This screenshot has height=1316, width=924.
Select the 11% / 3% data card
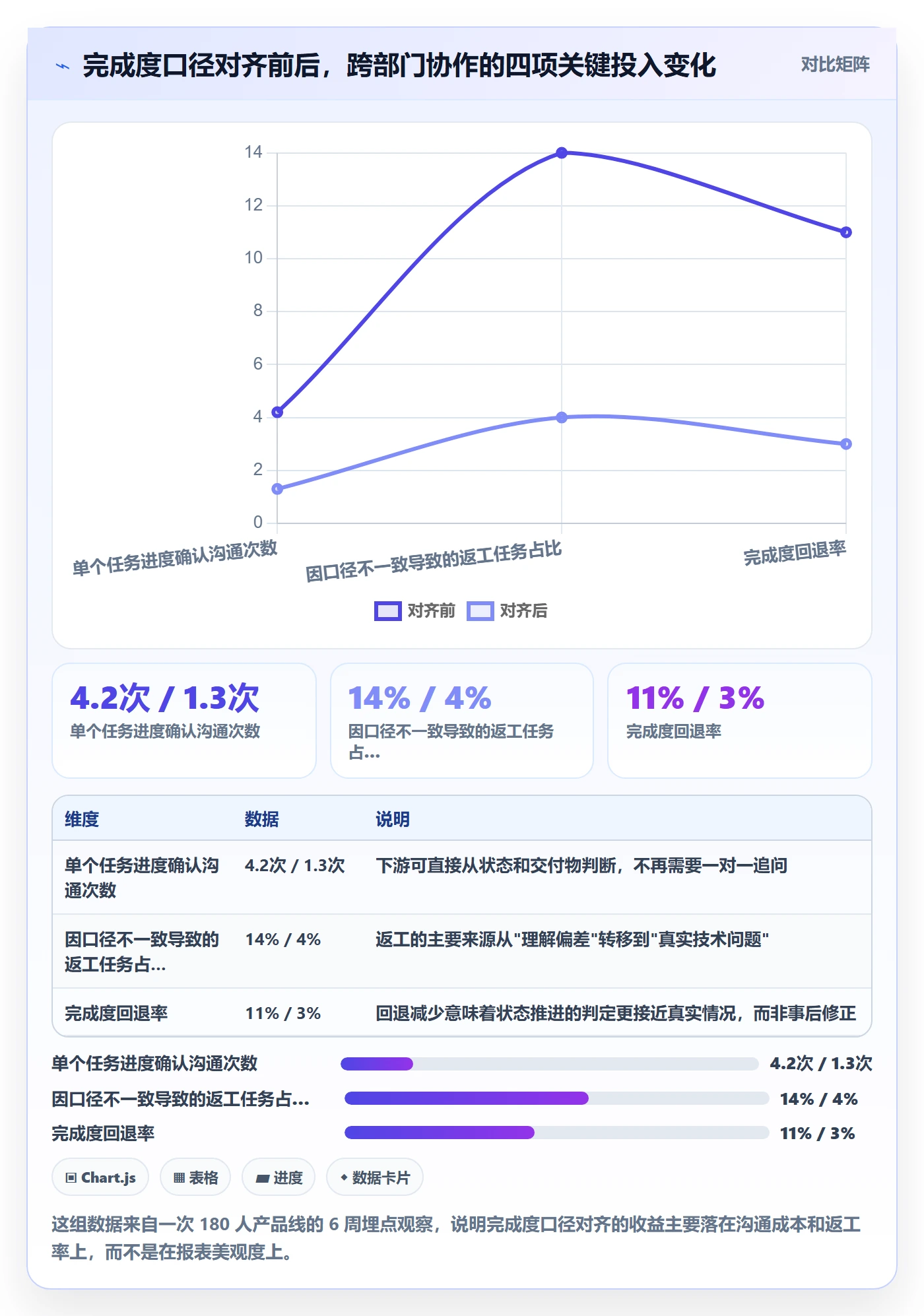[x=739, y=721]
